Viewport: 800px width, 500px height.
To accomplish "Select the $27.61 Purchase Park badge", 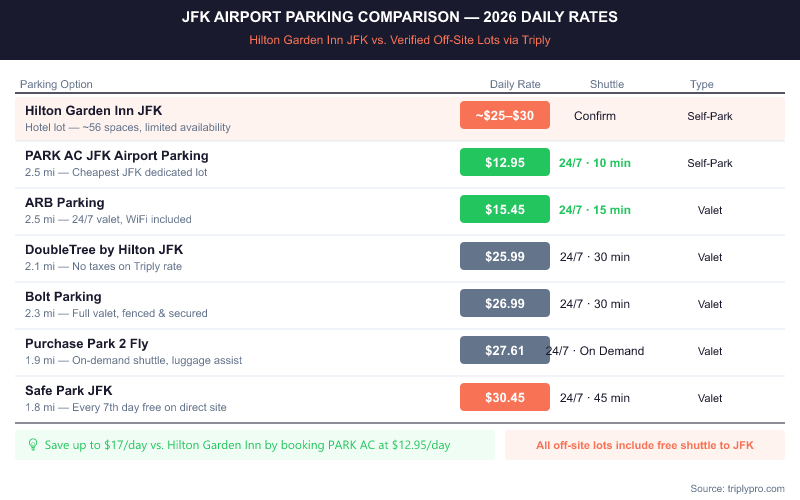I will pos(505,351).
